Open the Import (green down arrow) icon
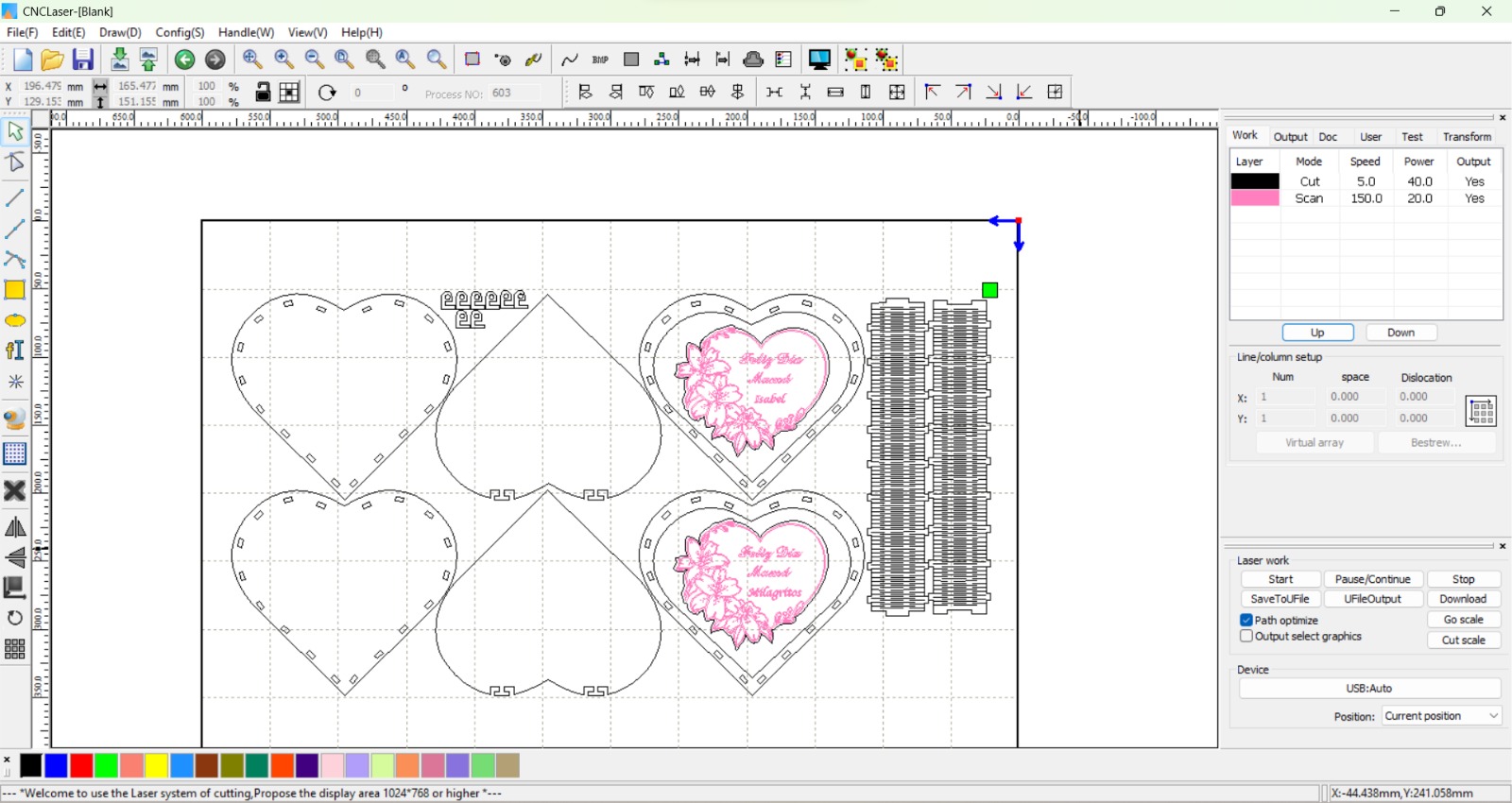Image resolution: width=1512 pixels, height=803 pixels. tap(120, 60)
